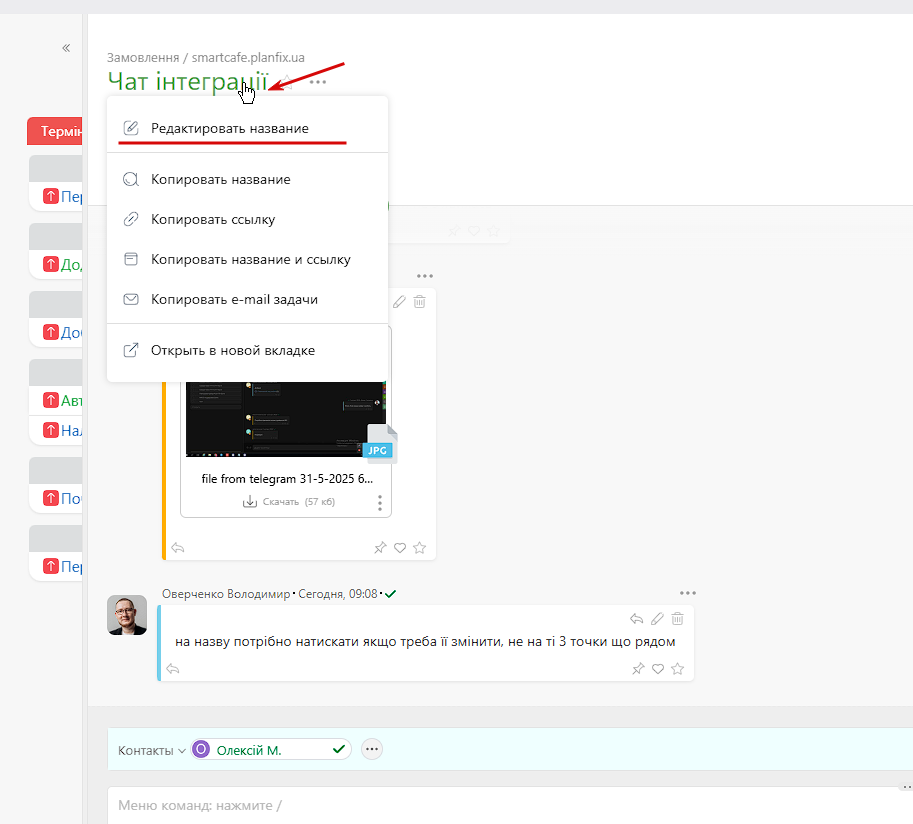Focus the message field "Меню команд: нажмите /"
Viewport: 913px width, 824px height.
click(509, 805)
